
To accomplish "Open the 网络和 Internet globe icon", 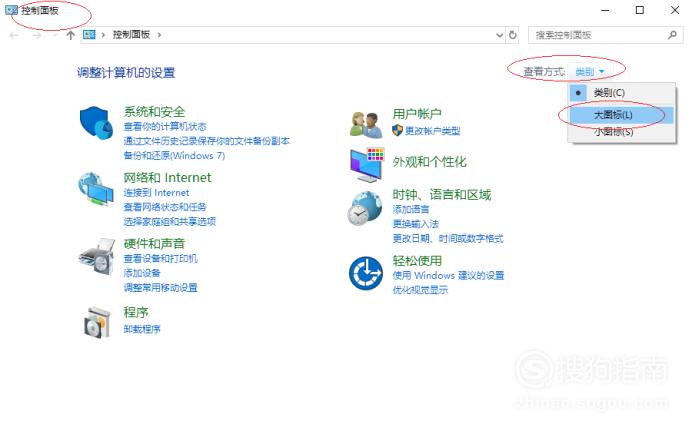I will (96, 189).
